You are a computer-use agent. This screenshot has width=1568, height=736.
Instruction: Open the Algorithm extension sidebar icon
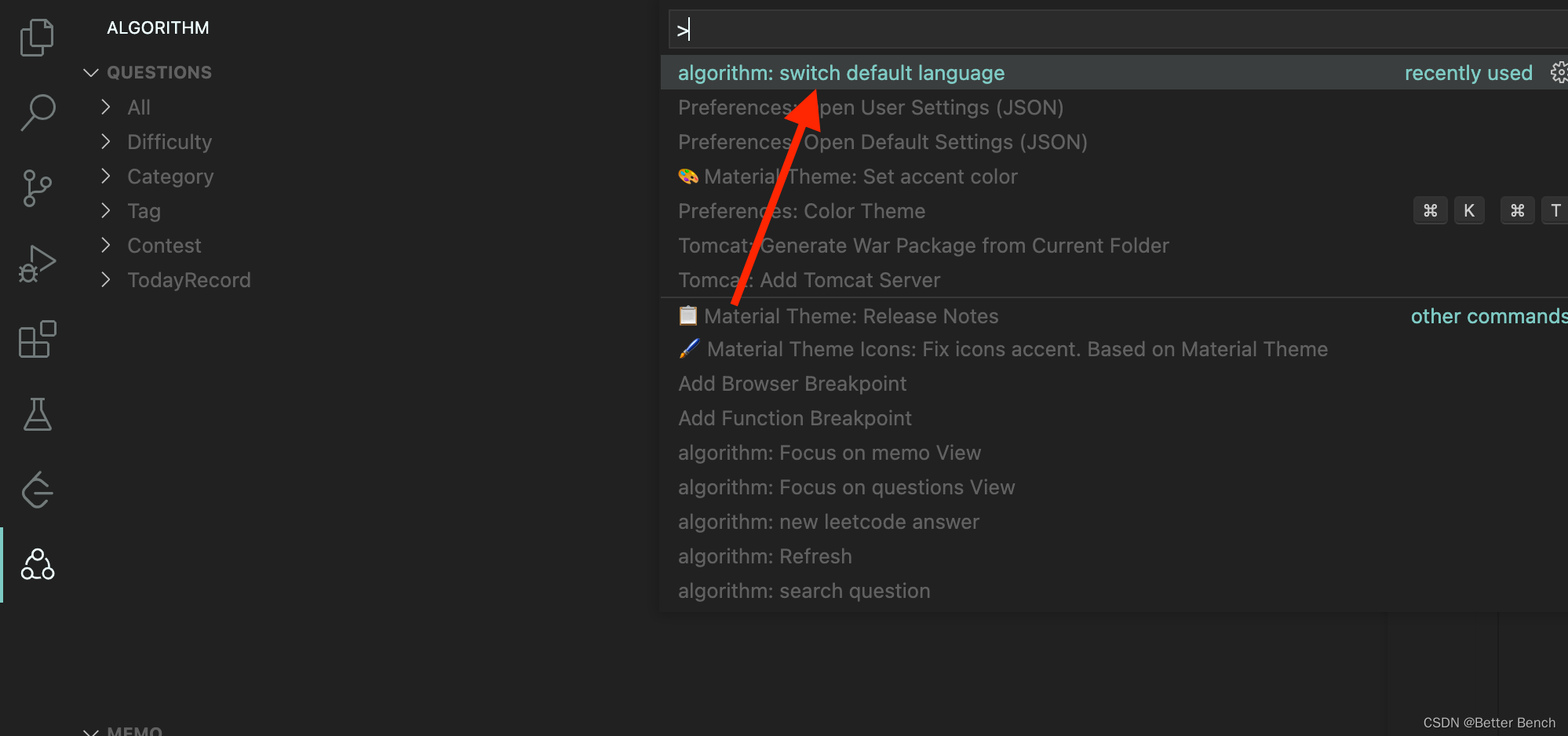[37, 564]
